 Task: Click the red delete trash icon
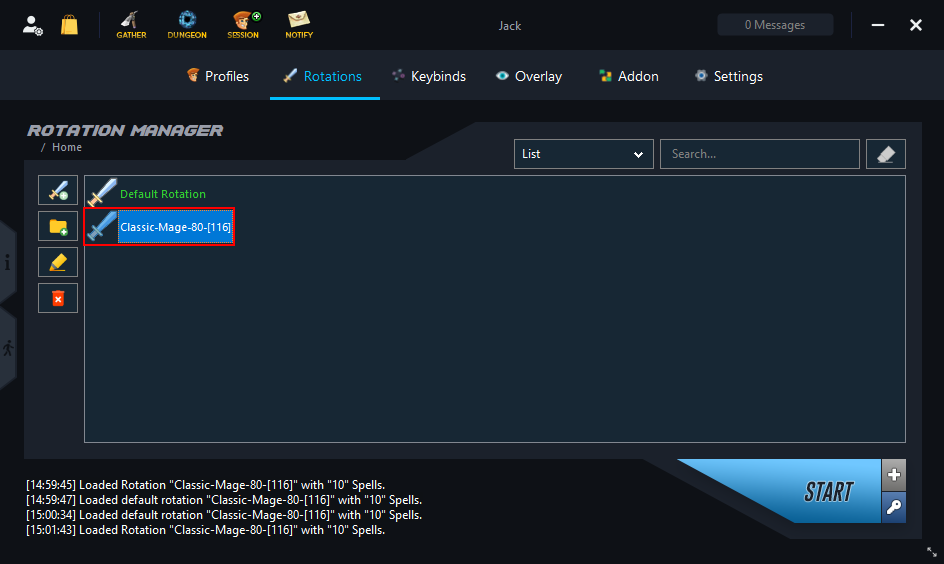58,298
